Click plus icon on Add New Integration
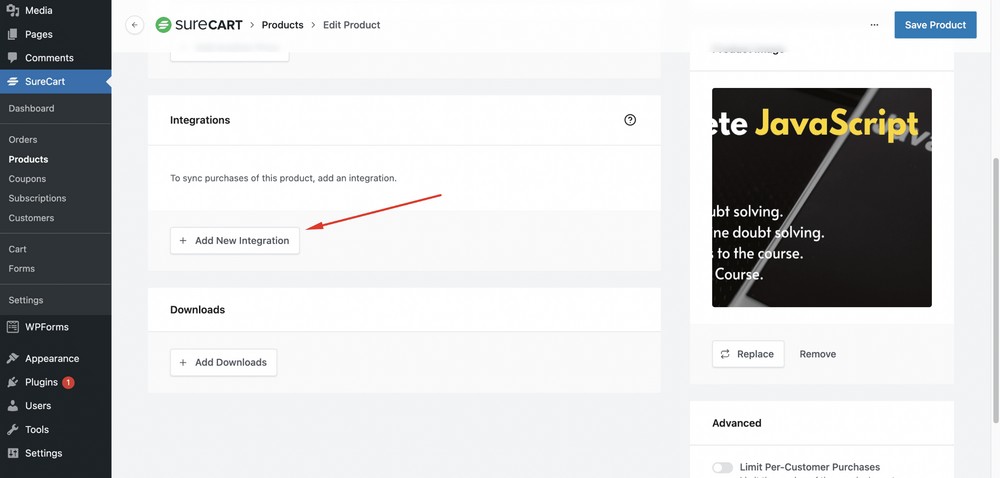Screen dimensions: 1000x478 (183, 240)
